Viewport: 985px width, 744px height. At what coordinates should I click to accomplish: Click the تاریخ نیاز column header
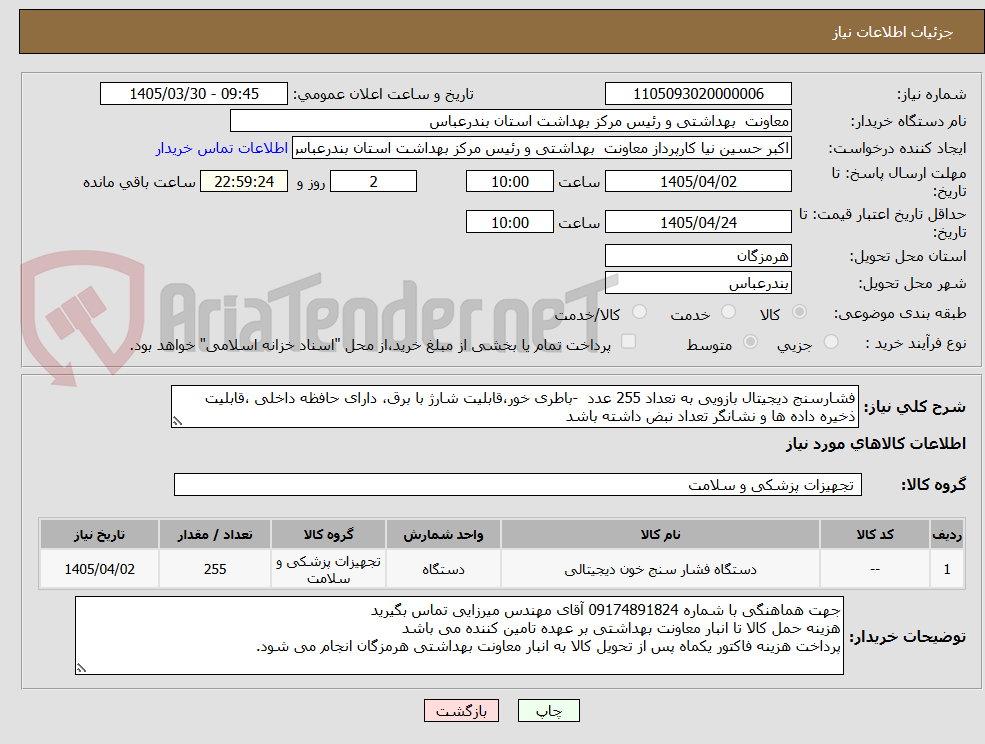click(x=99, y=534)
